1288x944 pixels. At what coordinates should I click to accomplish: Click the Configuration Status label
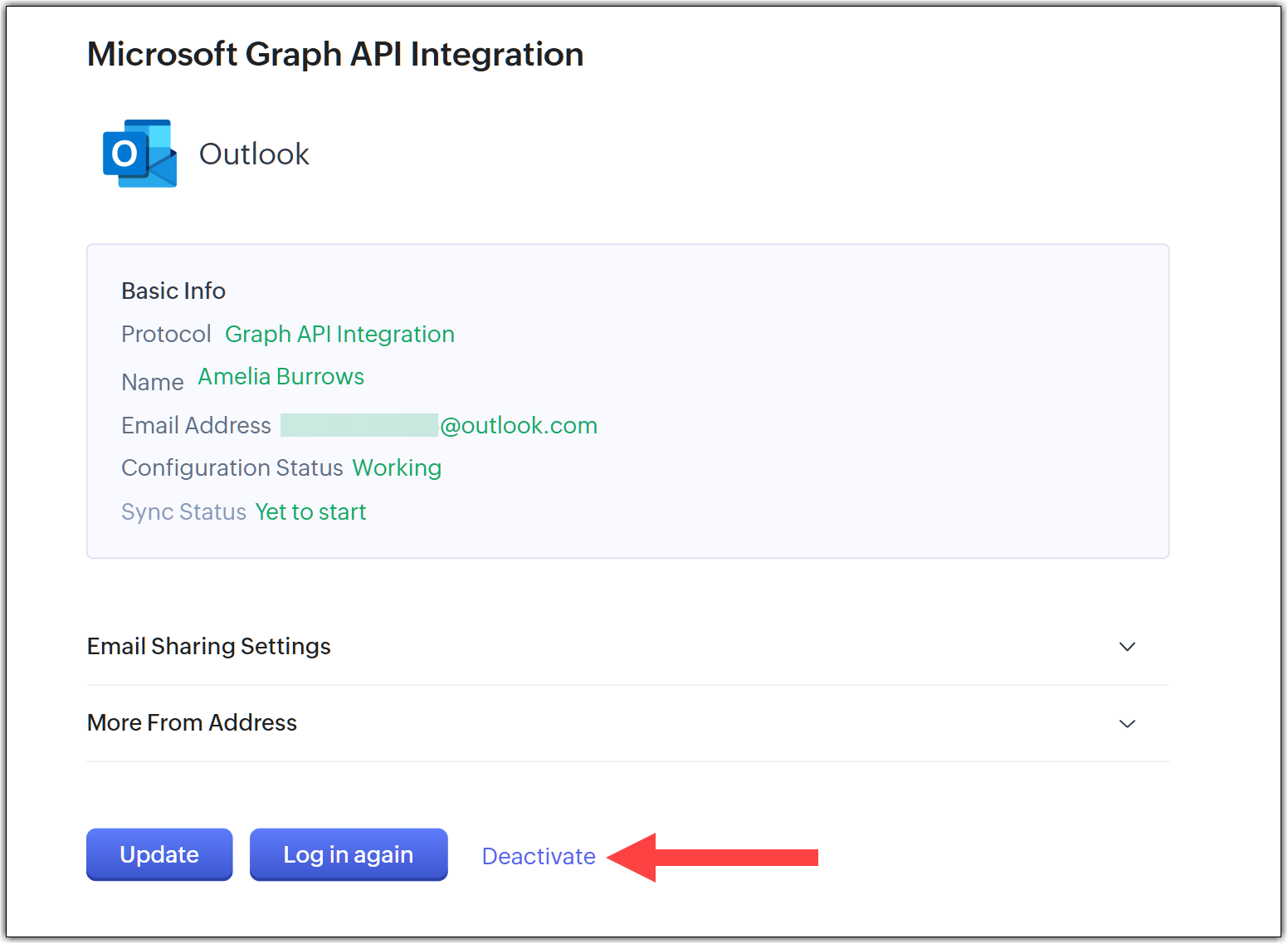[x=232, y=468]
